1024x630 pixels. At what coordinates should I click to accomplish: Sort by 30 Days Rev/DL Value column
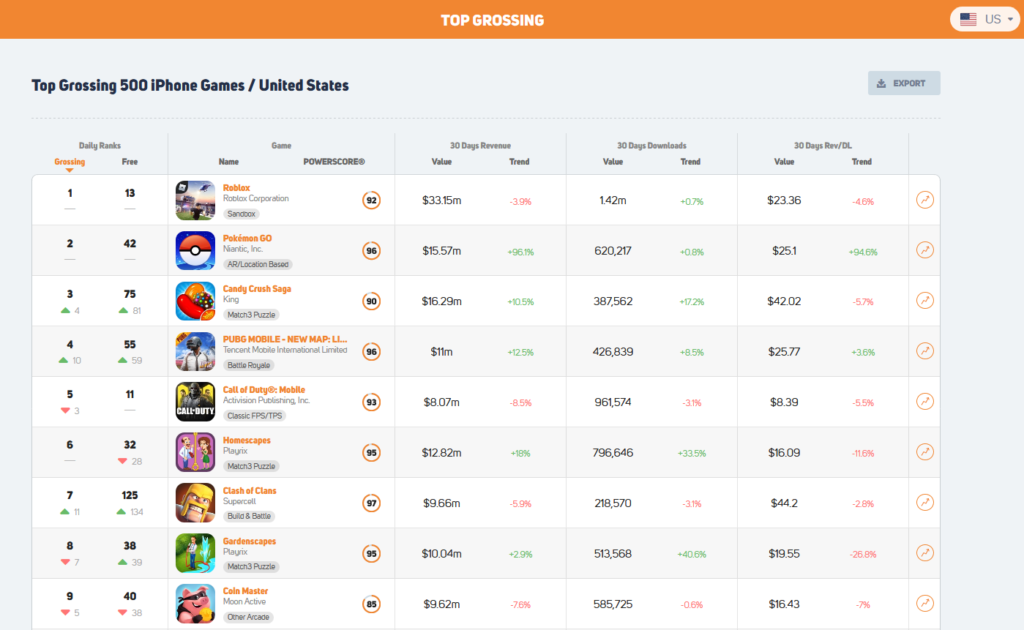click(784, 162)
